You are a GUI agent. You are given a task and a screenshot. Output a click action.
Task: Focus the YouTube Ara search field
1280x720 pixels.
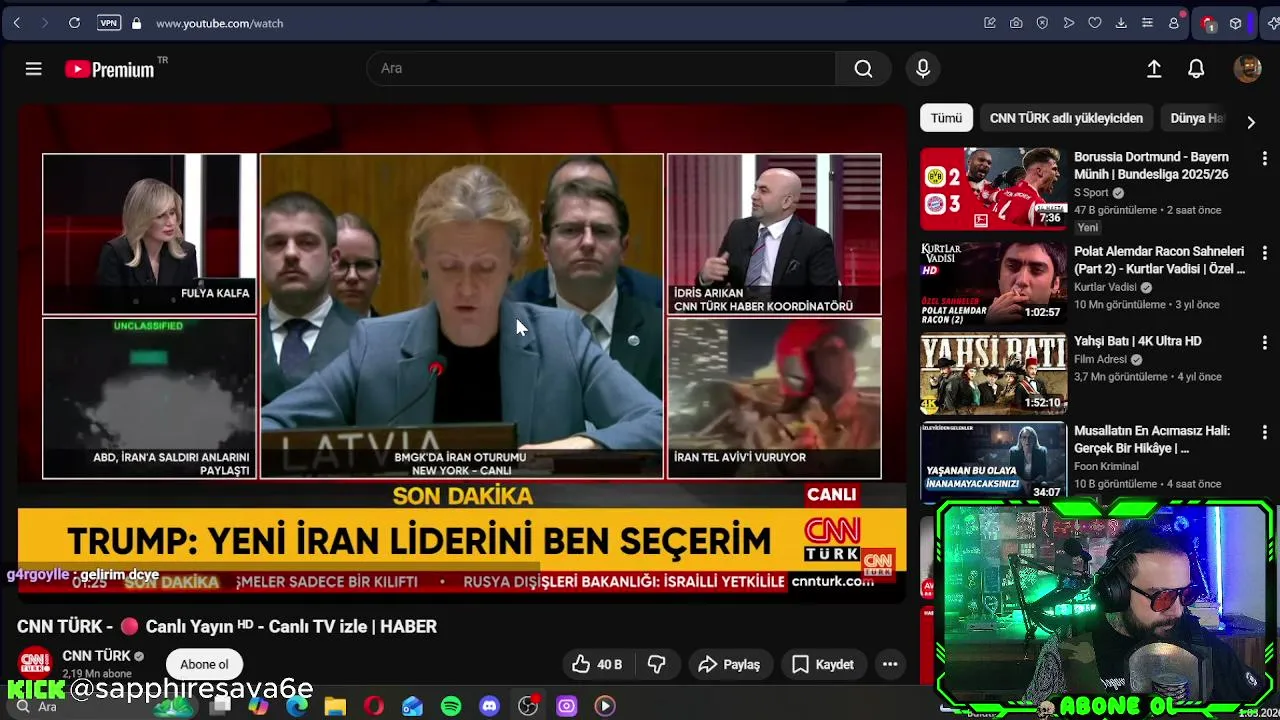[601, 68]
